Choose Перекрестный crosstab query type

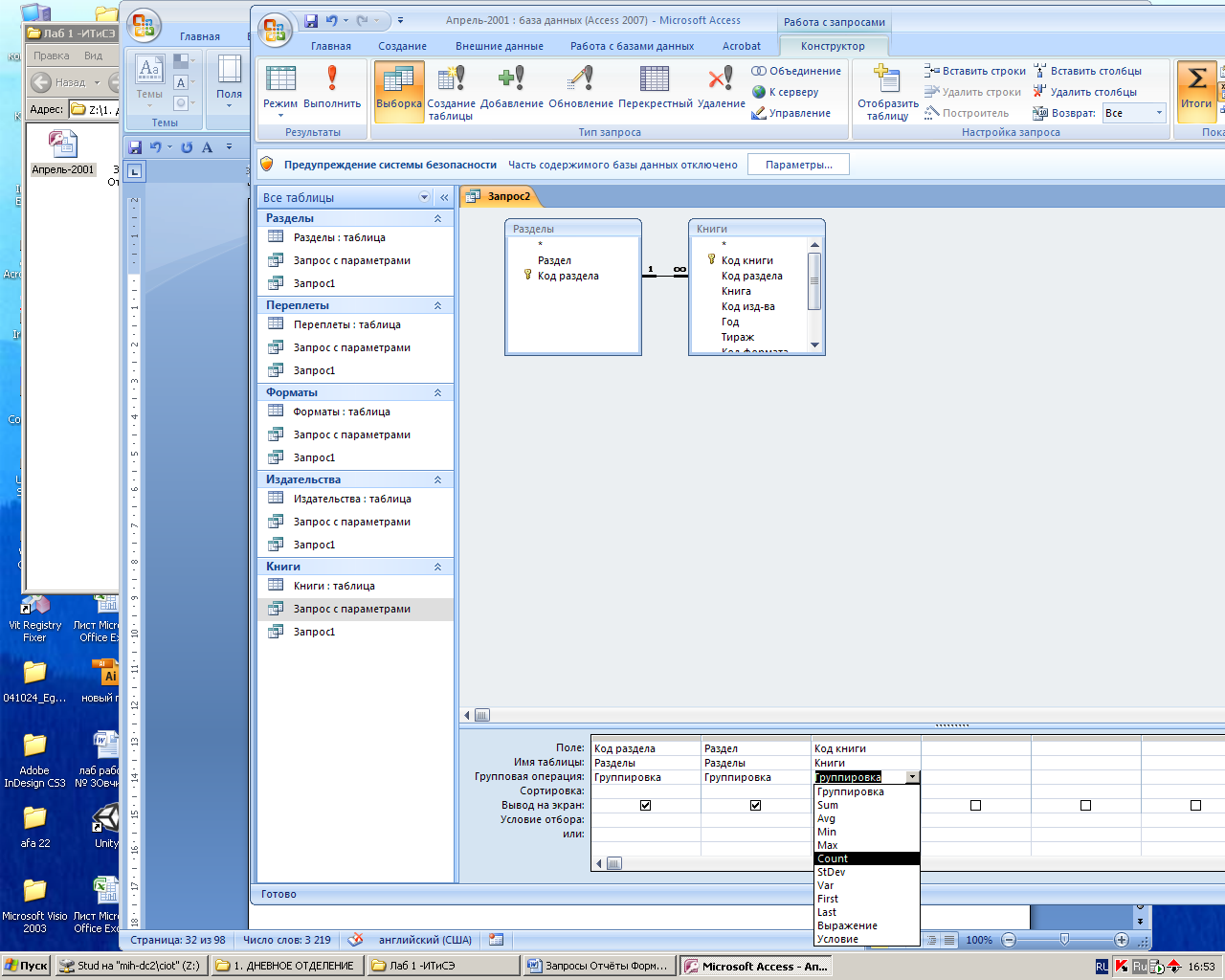tap(656, 87)
